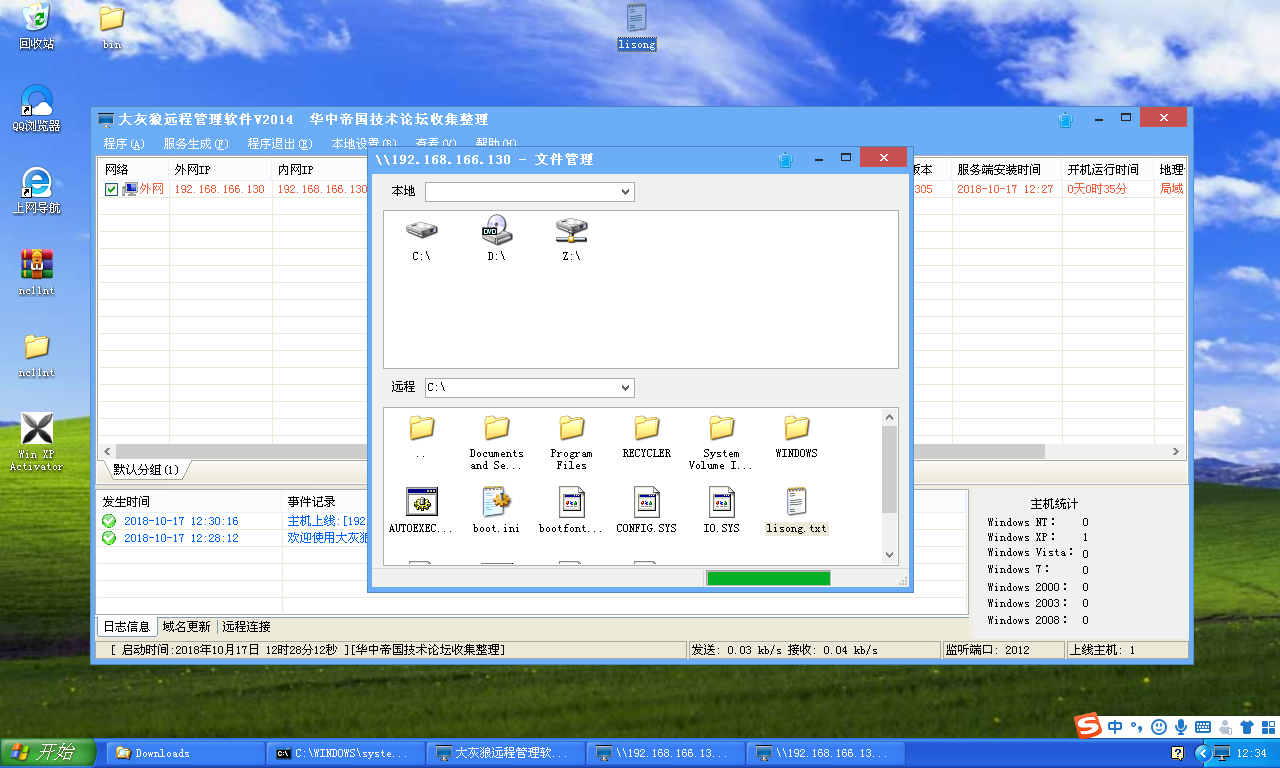Sort by the 外网IP column header
Screen dimensions: 1280x768
tap(220, 170)
